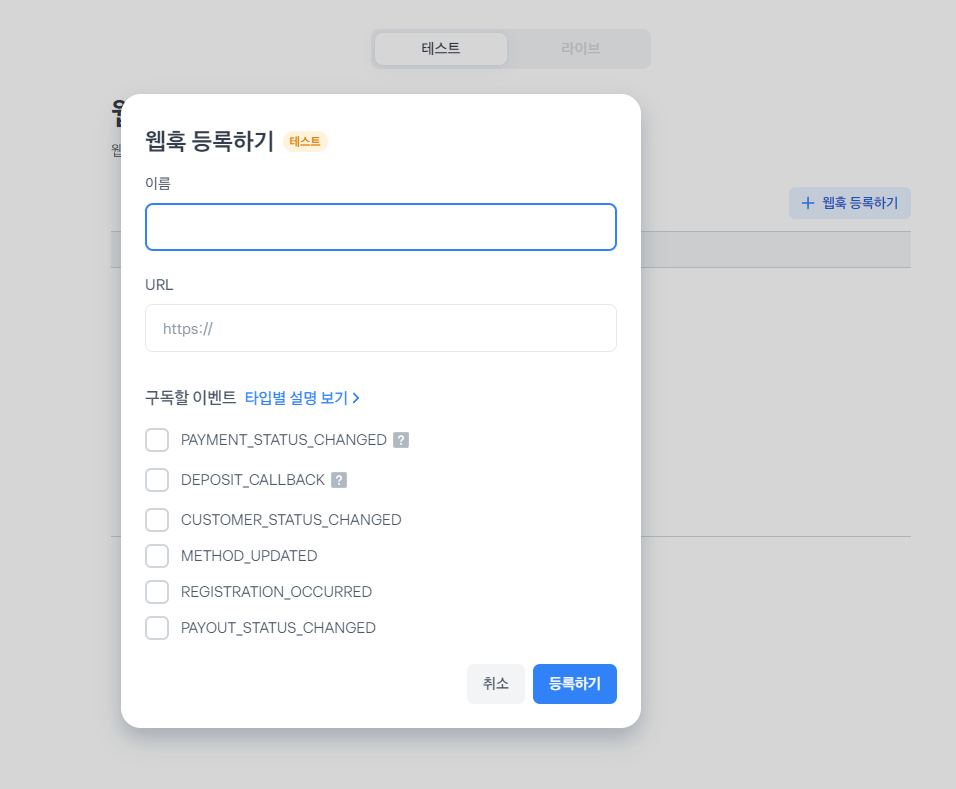Select the CUSTOMER_STATUS_CHANGED event
The image size is (956, 789).
[x=157, y=520]
